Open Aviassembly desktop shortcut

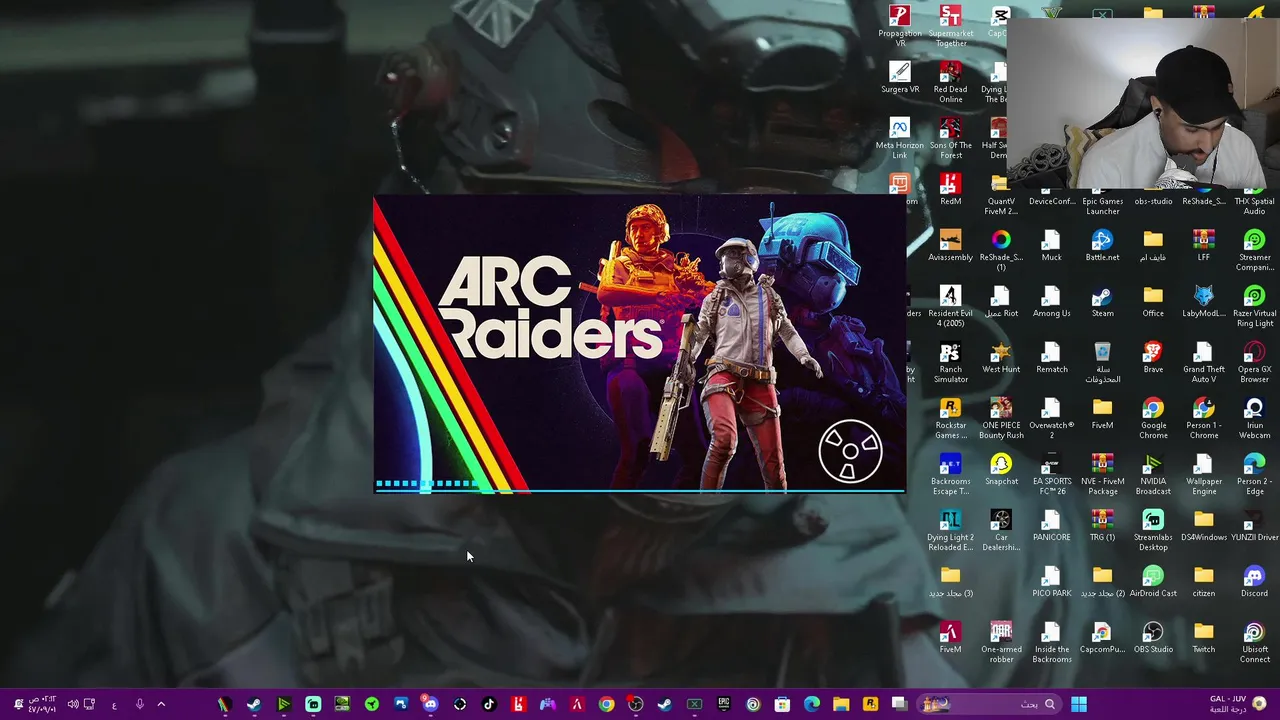click(950, 246)
